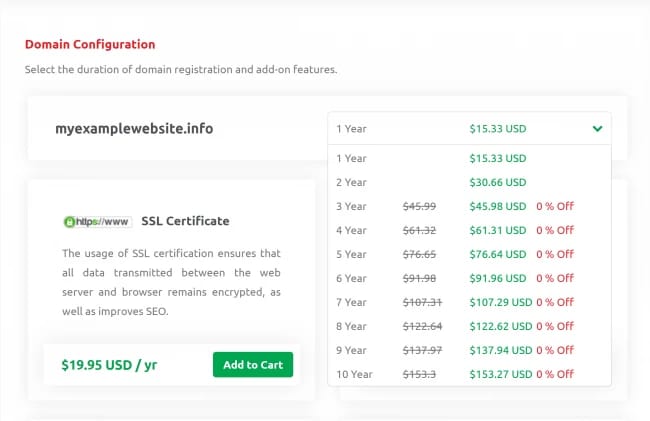Image resolution: width=650 pixels, height=421 pixels.
Task: Click the myexamplewebsite.info domain name
Action: pyautogui.click(x=134, y=128)
